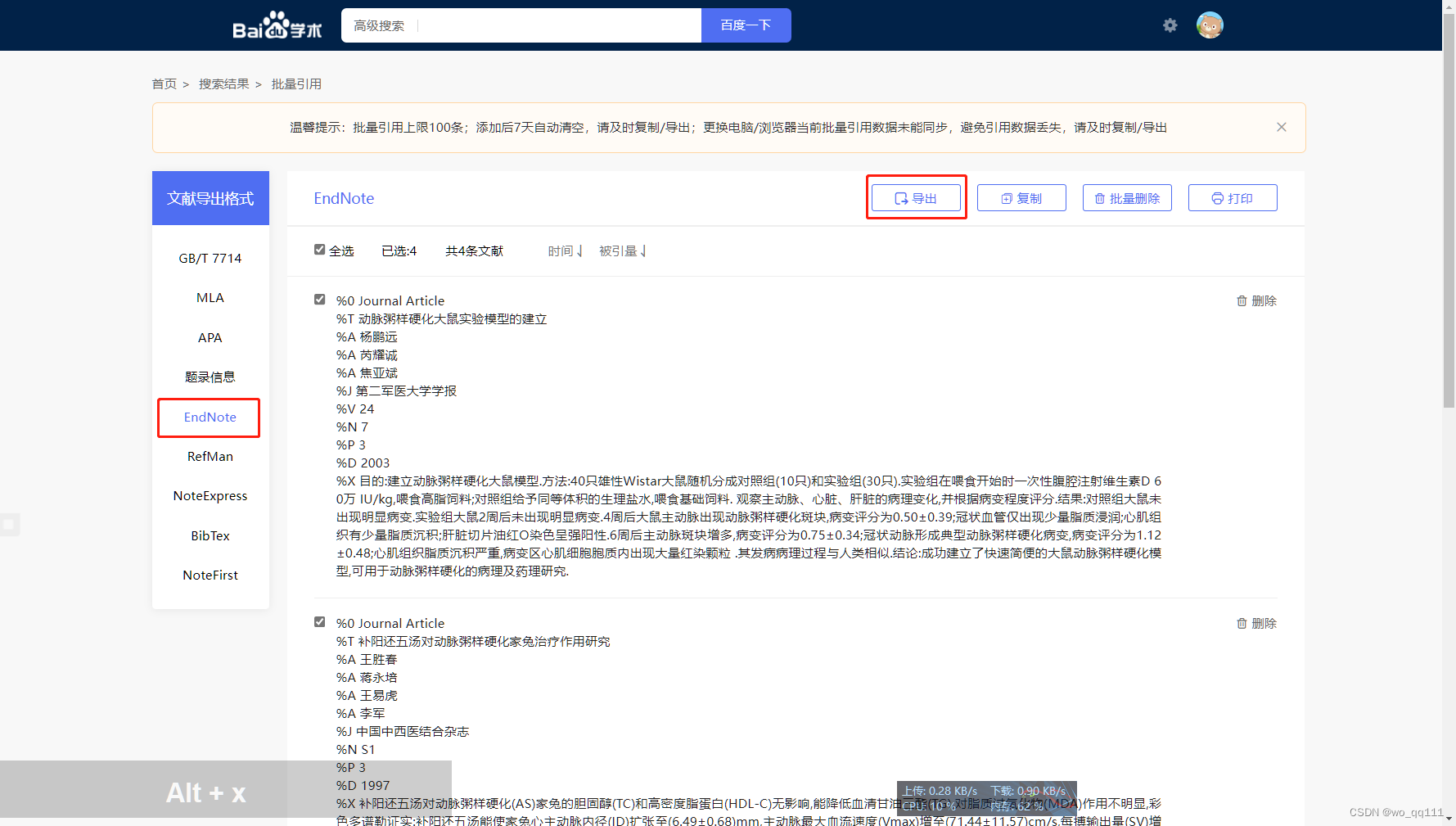
Task: Click the batch delete trash icon
Action: pos(1127,197)
